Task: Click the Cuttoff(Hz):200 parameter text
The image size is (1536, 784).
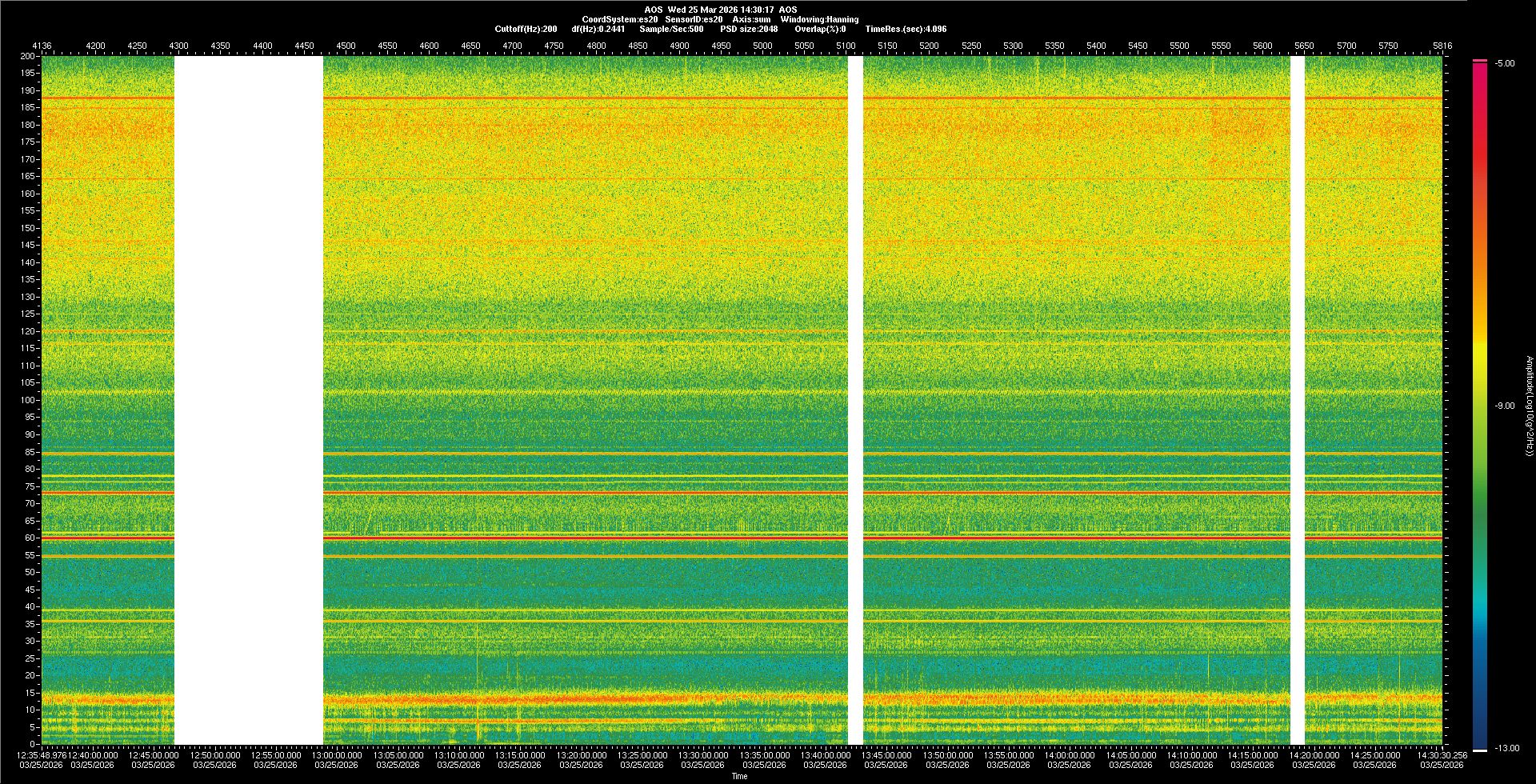Action: point(526,29)
